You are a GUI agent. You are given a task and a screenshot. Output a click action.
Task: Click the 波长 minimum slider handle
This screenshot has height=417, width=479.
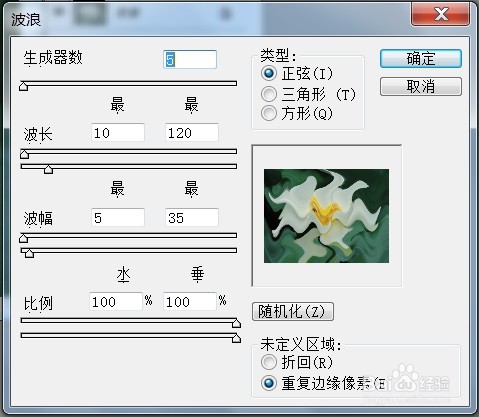tap(24, 154)
